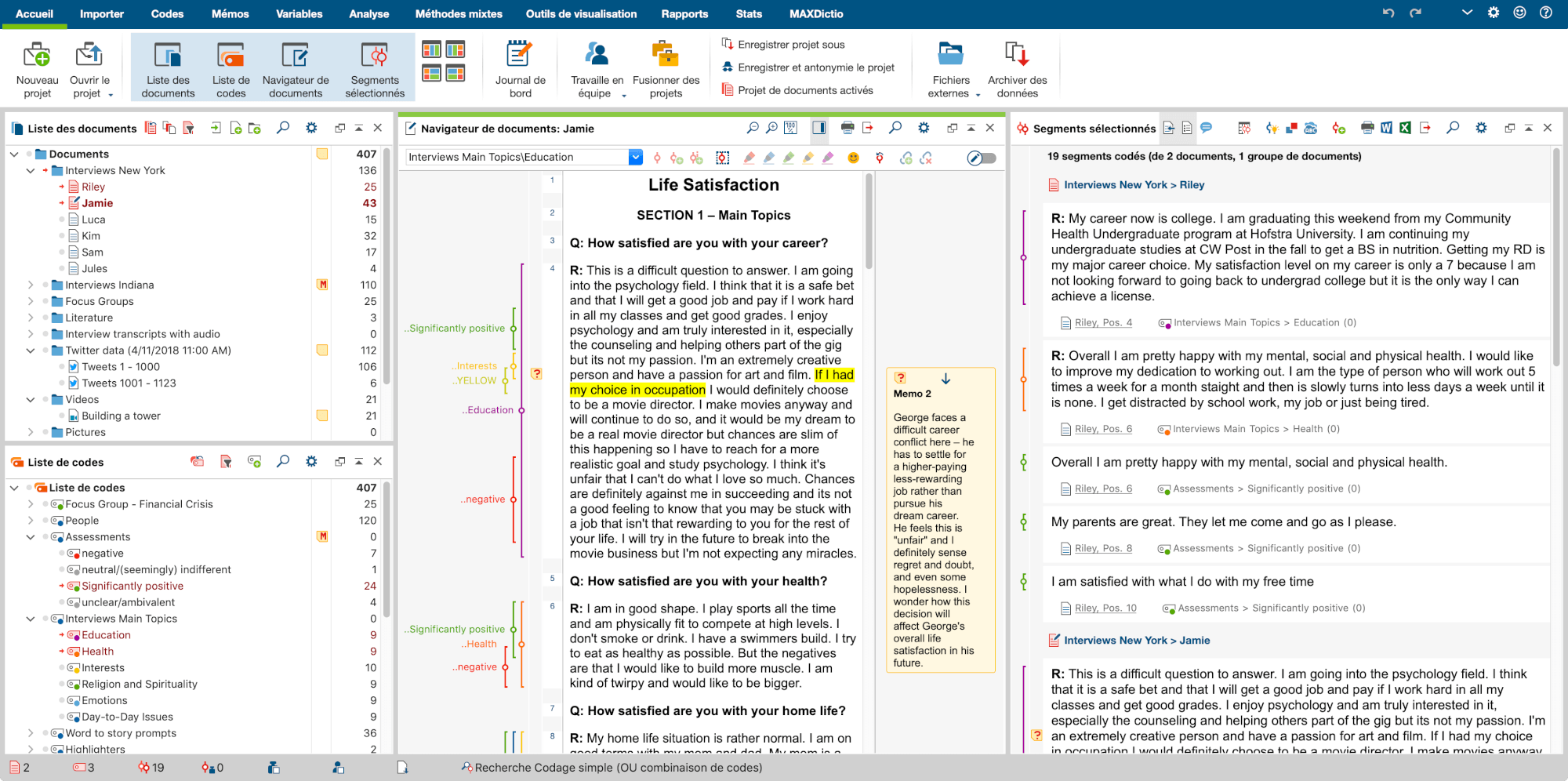
Task: Open word cloud for selected segments
Action: click(x=1311, y=128)
